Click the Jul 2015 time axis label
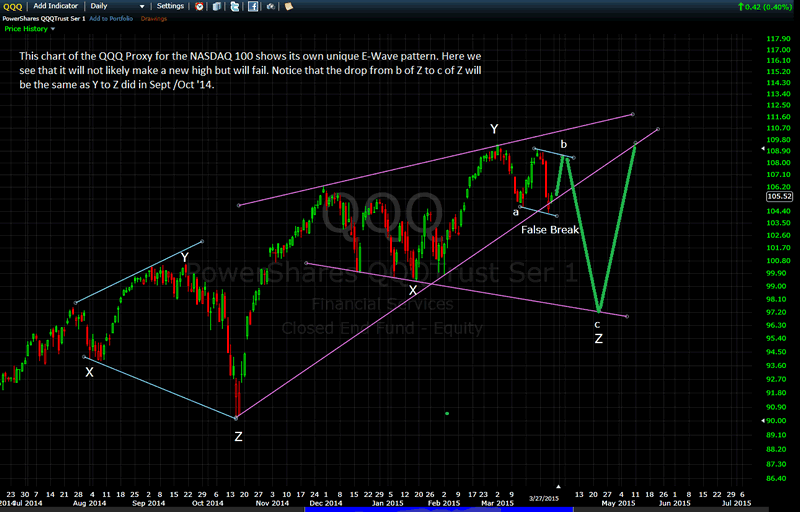 pyautogui.click(x=737, y=503)
